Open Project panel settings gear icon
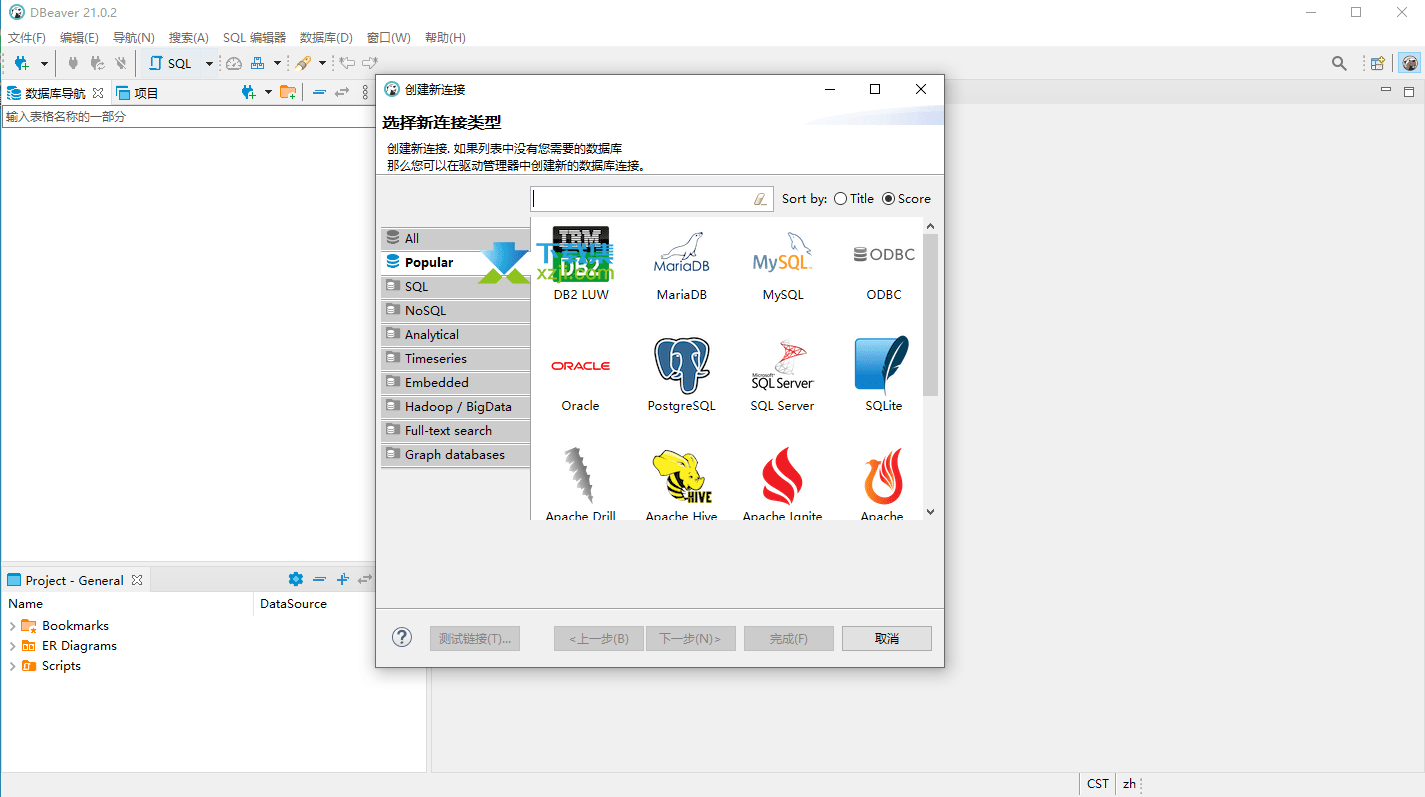This screenshot has height=797, width=1425. pyautogui.click(x=295, y=579)
